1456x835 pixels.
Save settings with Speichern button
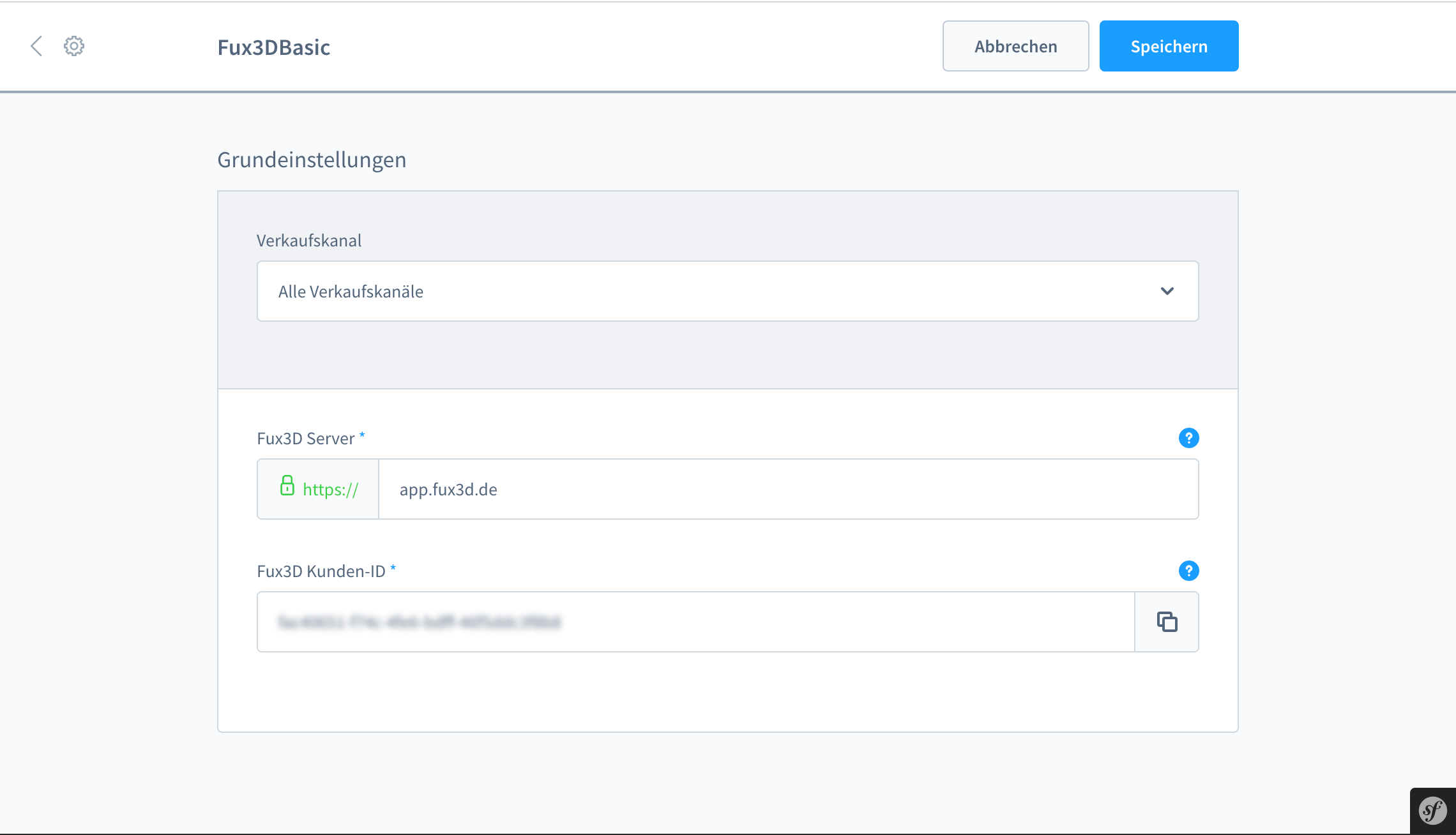[1169, 46]
